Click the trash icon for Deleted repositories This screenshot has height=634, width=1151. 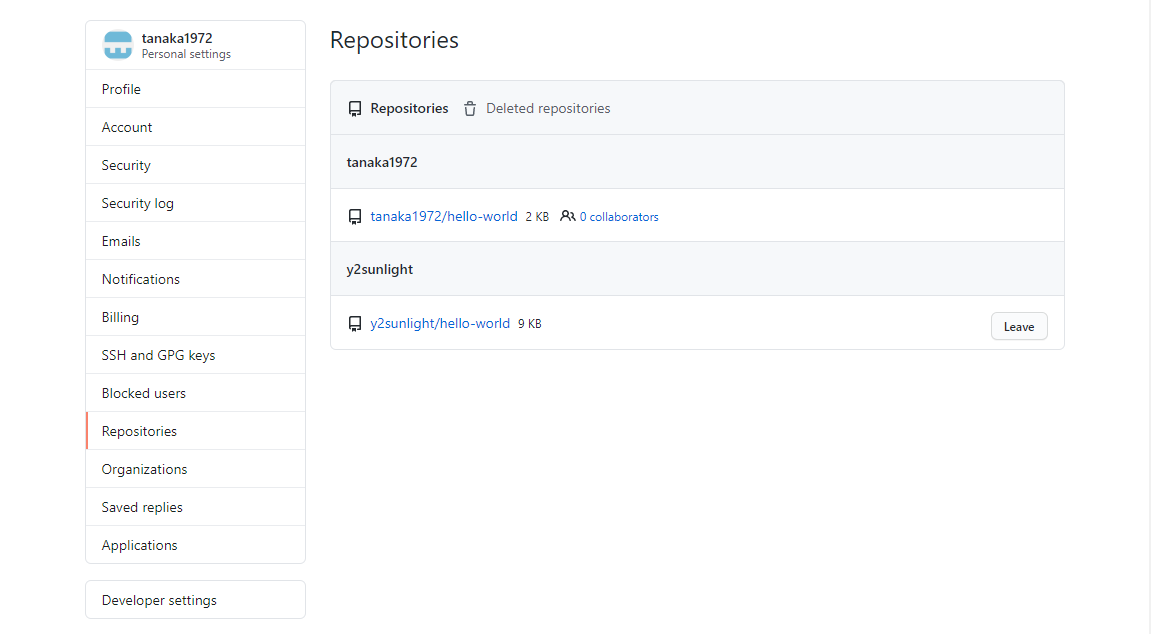tap(470, 109)
